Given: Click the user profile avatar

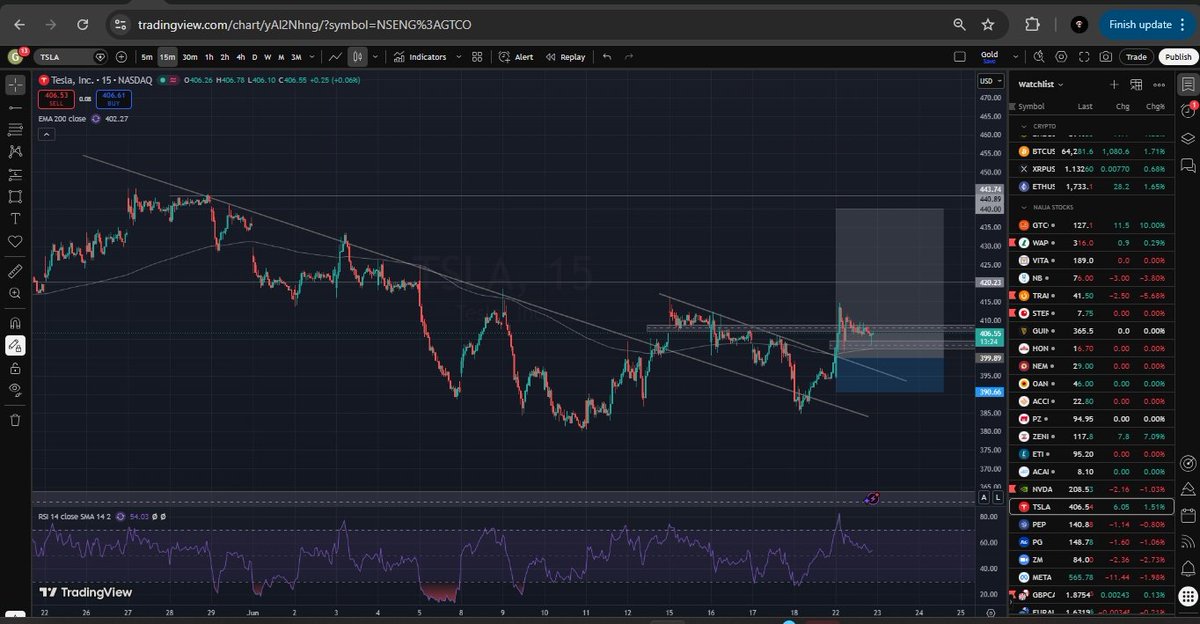Looking at the screenshot, I should (x=16, y=57).
